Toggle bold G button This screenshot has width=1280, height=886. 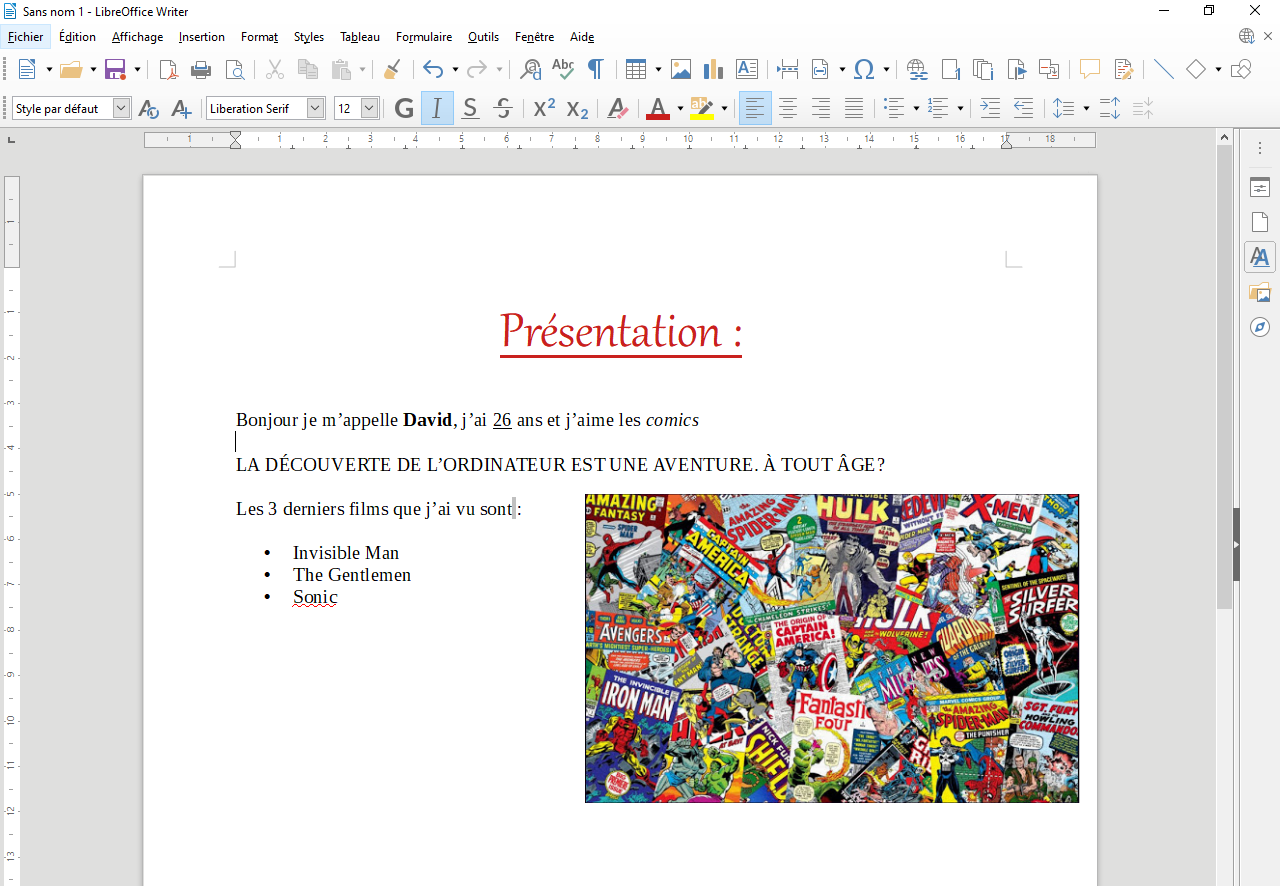[404, 108]
